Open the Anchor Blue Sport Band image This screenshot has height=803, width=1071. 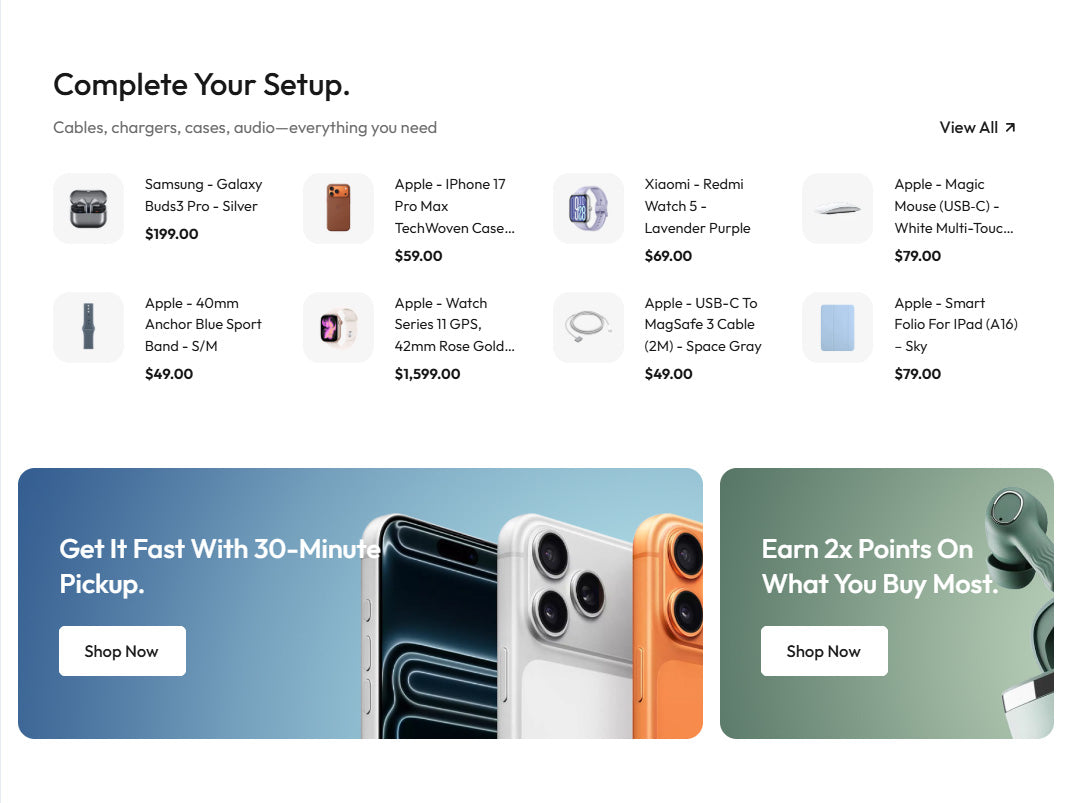pos(88,327)
